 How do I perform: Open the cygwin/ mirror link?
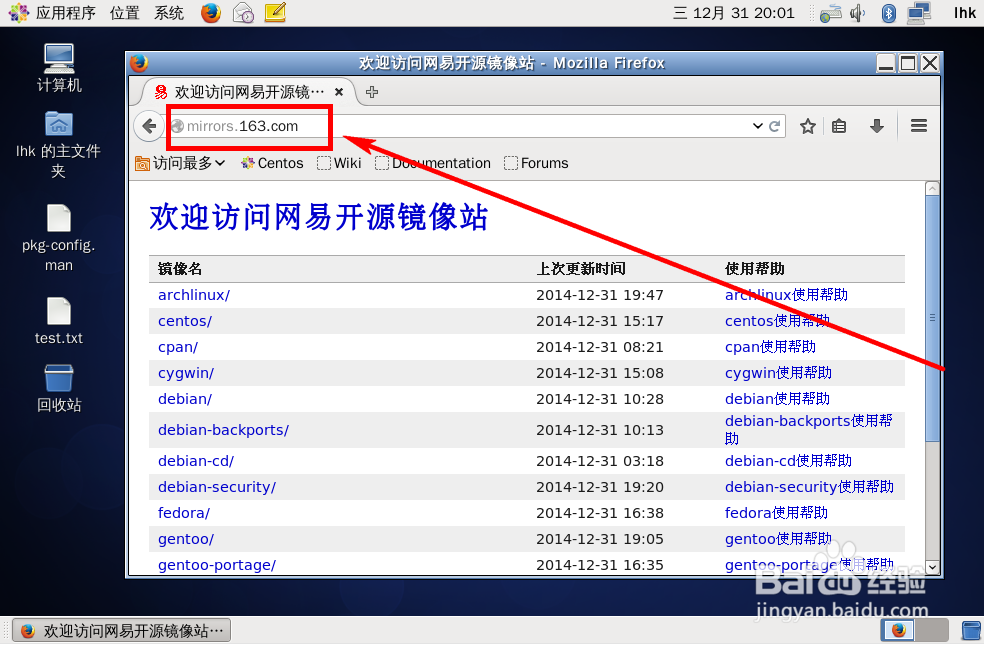click(x=186, y=373)
